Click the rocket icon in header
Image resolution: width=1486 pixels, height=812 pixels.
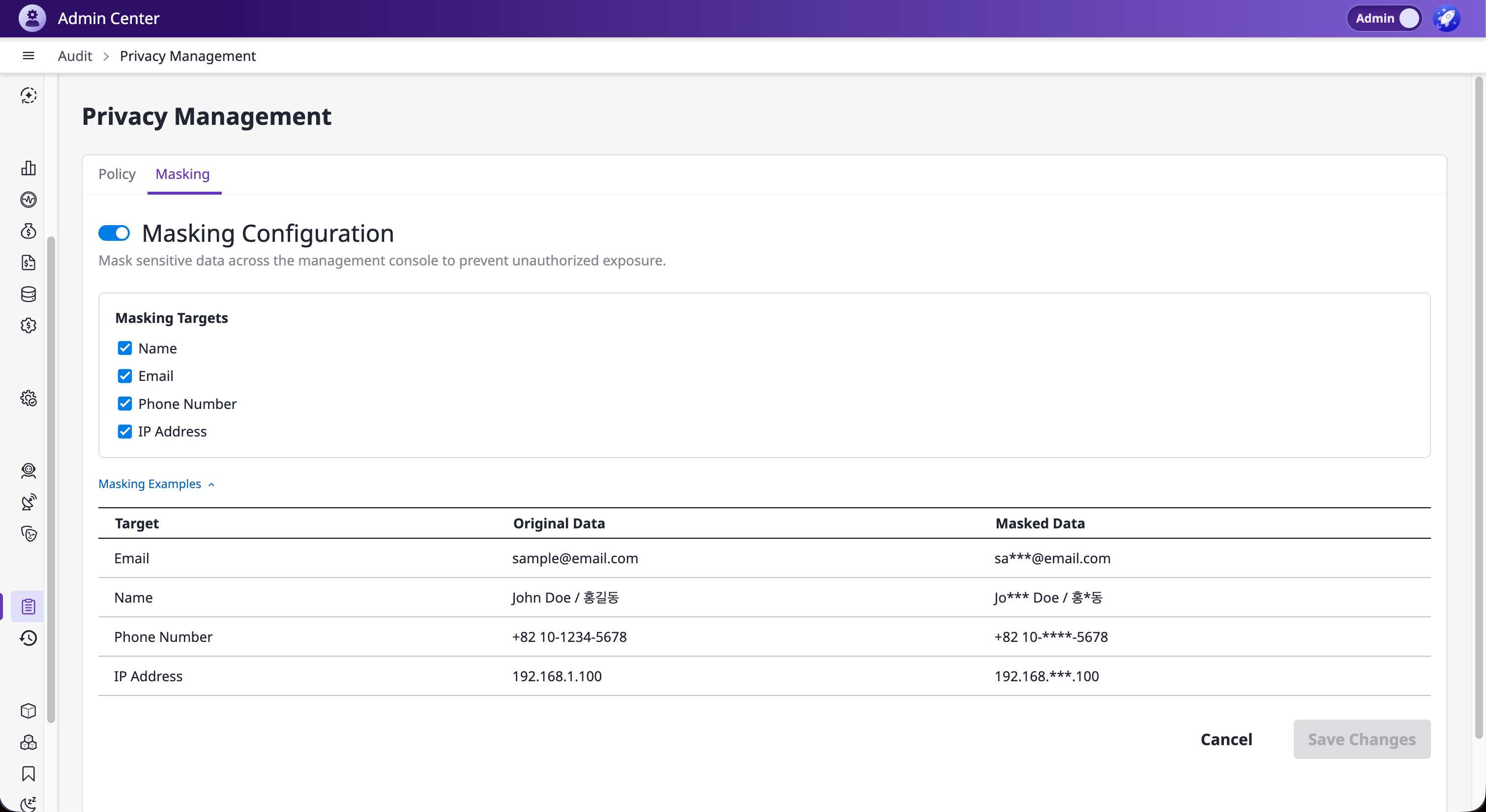click(x=1446, y=19)
